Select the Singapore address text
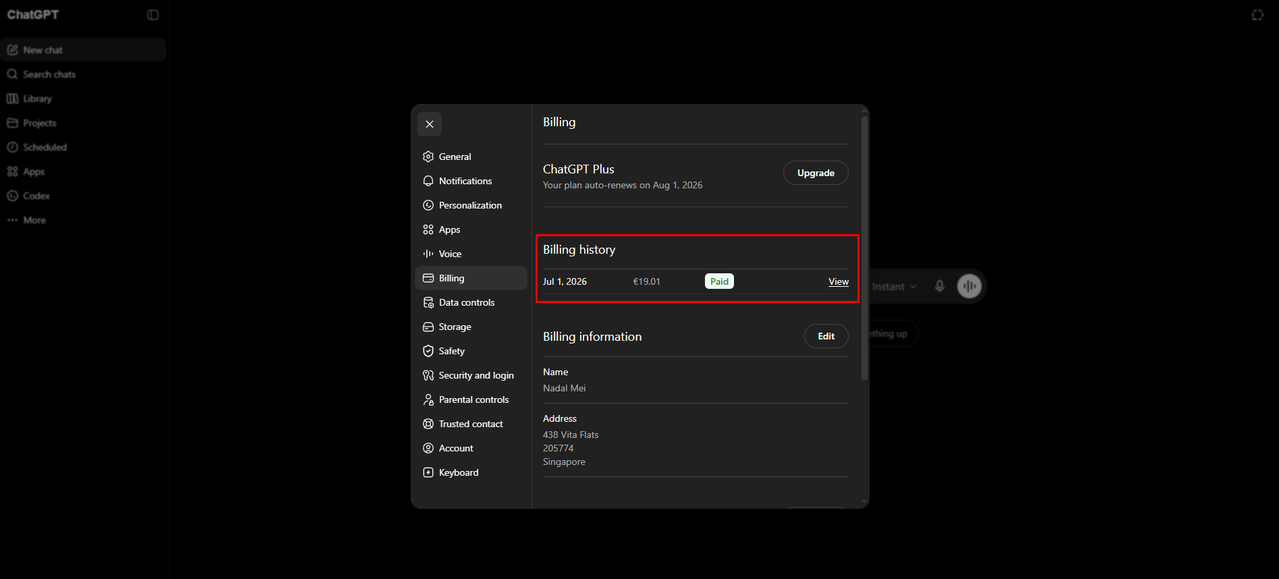Screen dimensions: 1279x579 (564, 462)
